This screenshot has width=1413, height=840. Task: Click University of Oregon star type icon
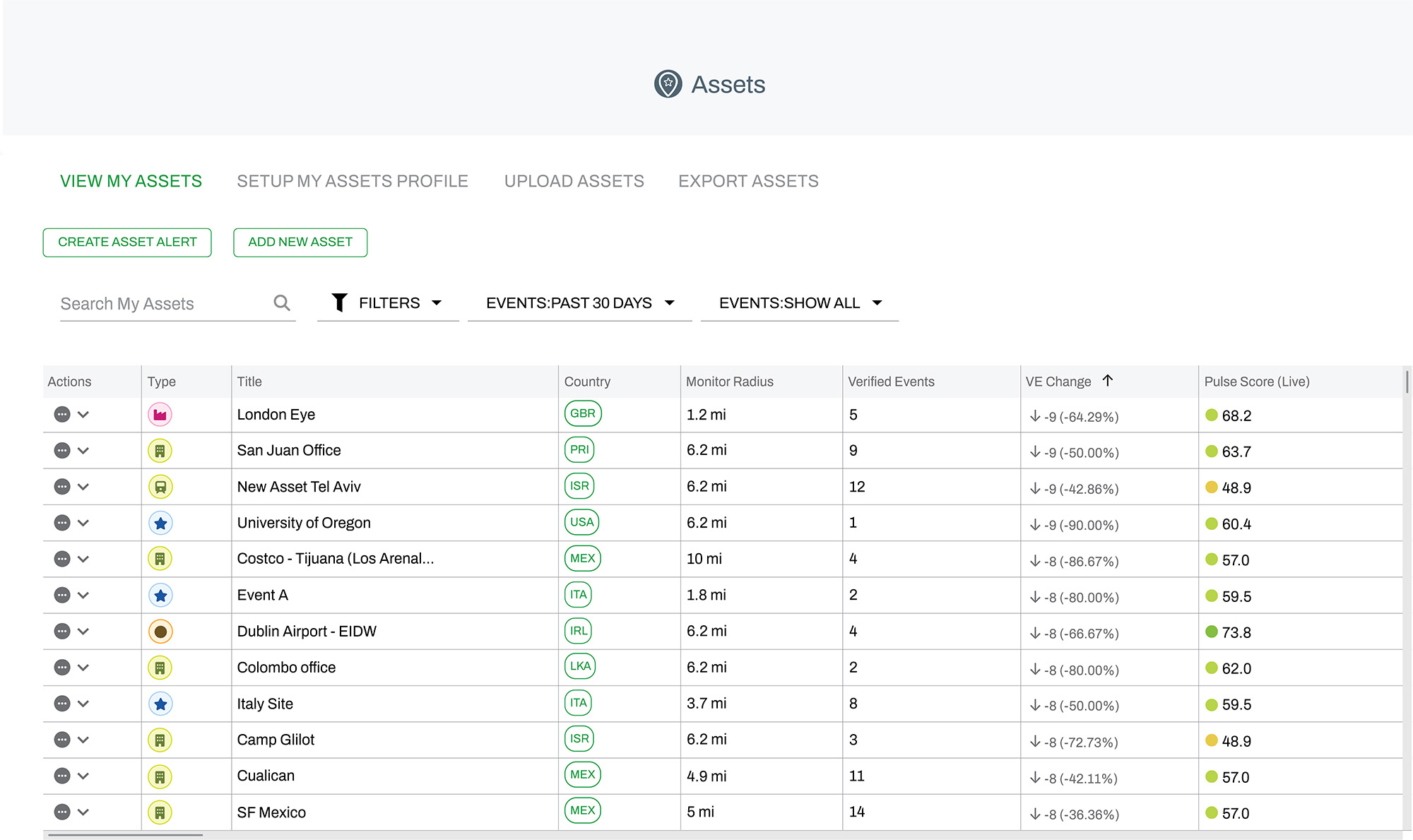[160, 523]
